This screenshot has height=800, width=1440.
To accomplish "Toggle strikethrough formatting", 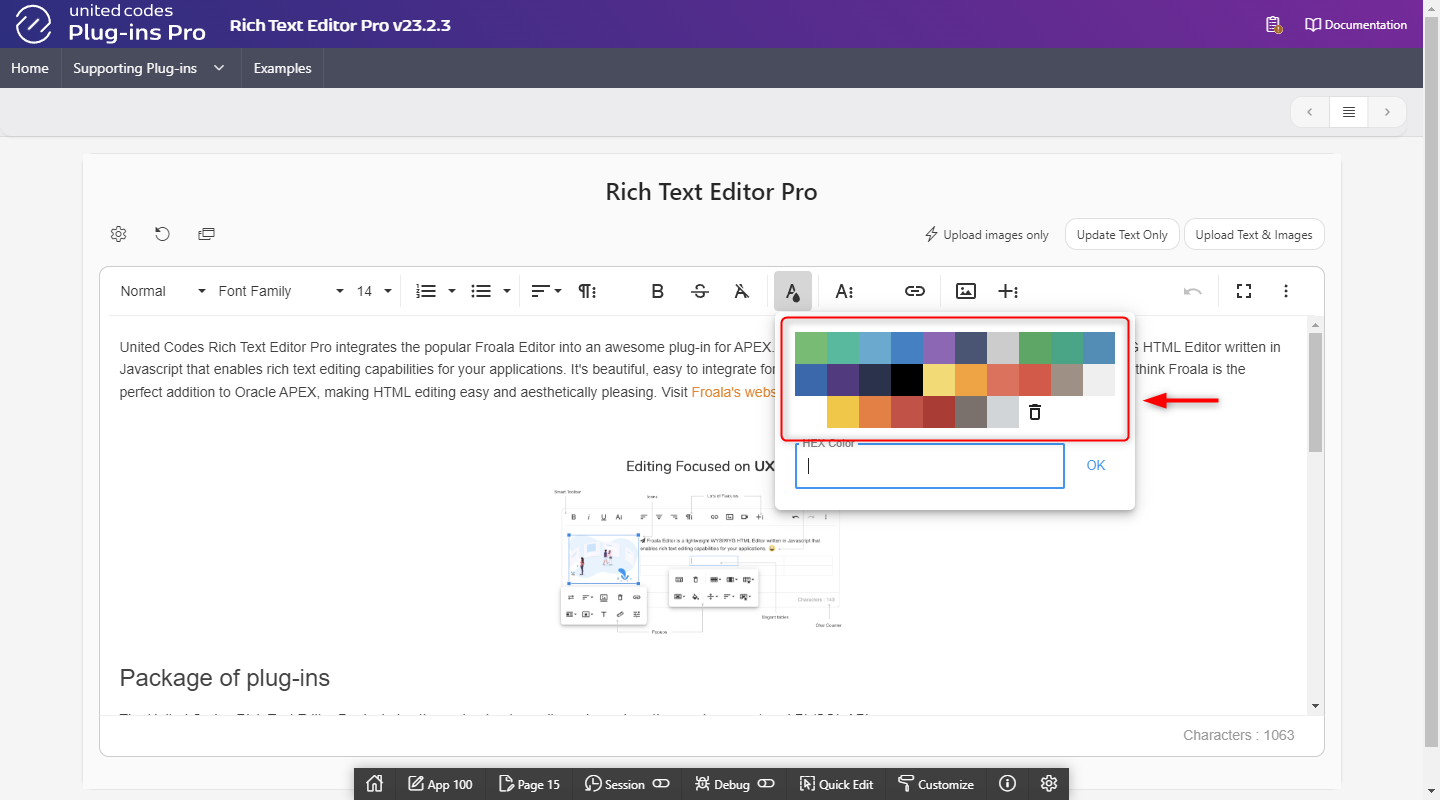I will pos(700,291).
